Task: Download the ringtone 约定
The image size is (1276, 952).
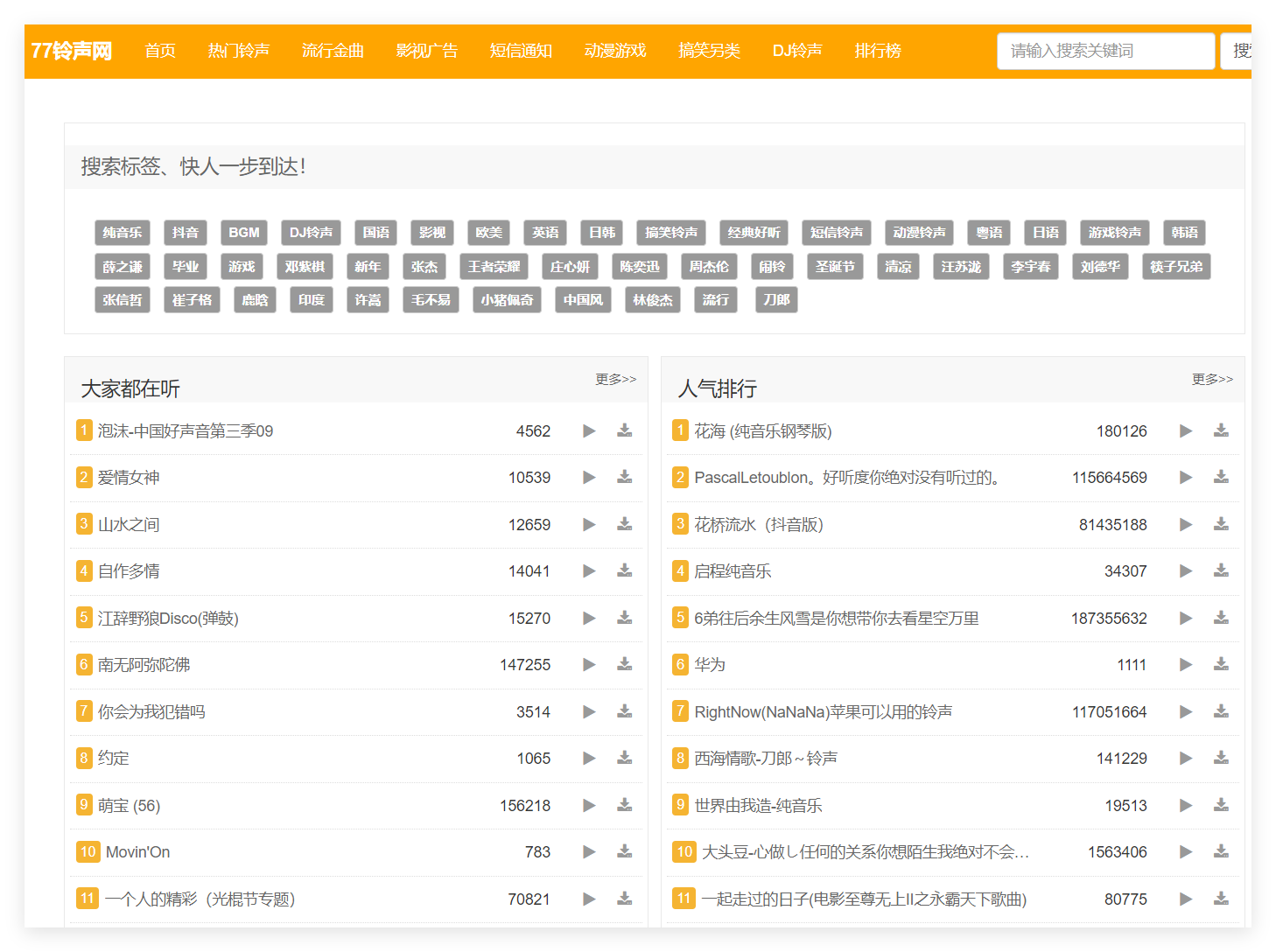Action: coord(625,758)
